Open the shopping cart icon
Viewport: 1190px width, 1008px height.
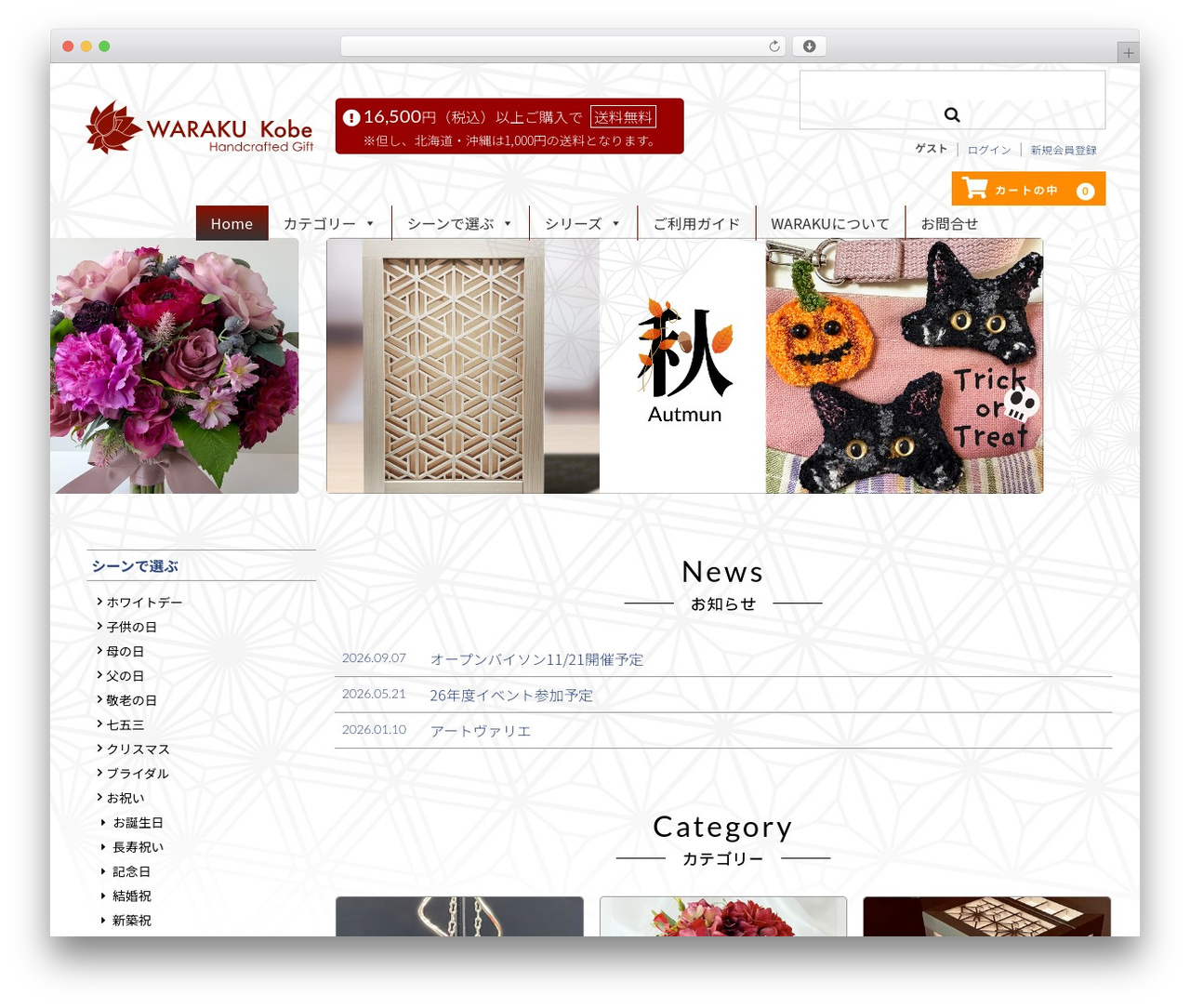click(x=974, y=189)
